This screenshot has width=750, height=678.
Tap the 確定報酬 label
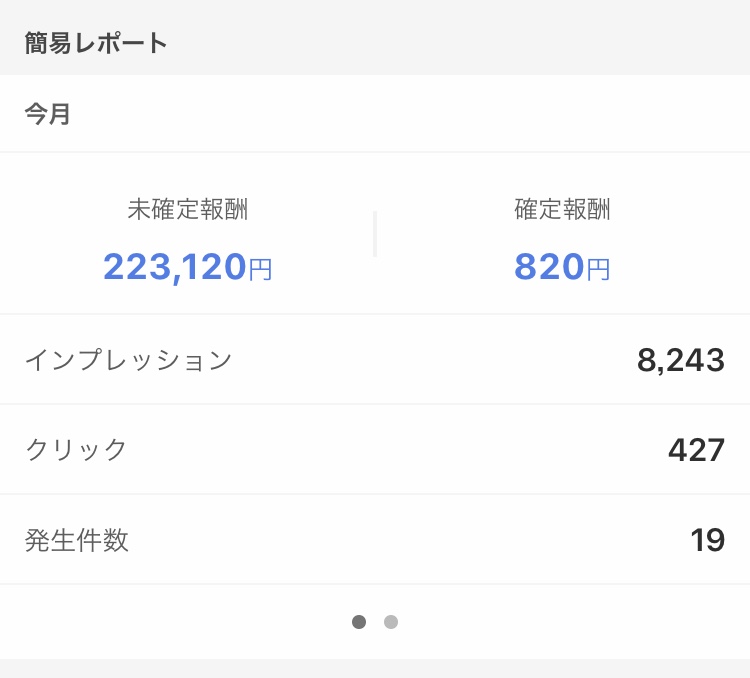click(562, 209)
